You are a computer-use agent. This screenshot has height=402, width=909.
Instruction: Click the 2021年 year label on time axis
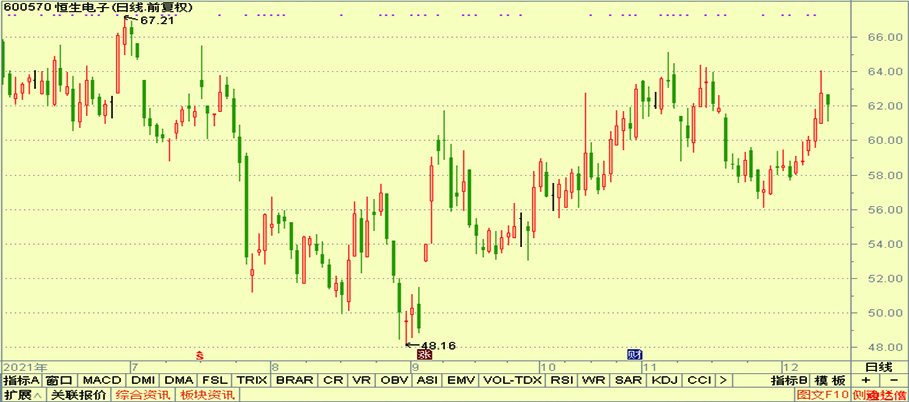click(25, 368)
